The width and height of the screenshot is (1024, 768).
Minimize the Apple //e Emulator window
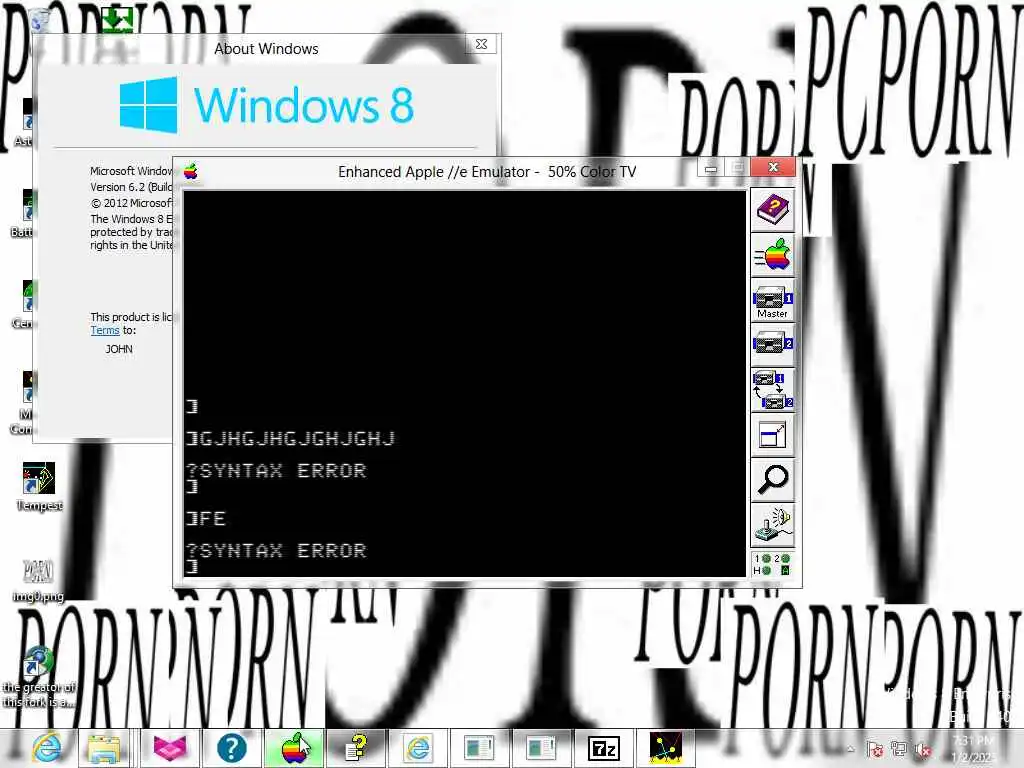(711, 168)
